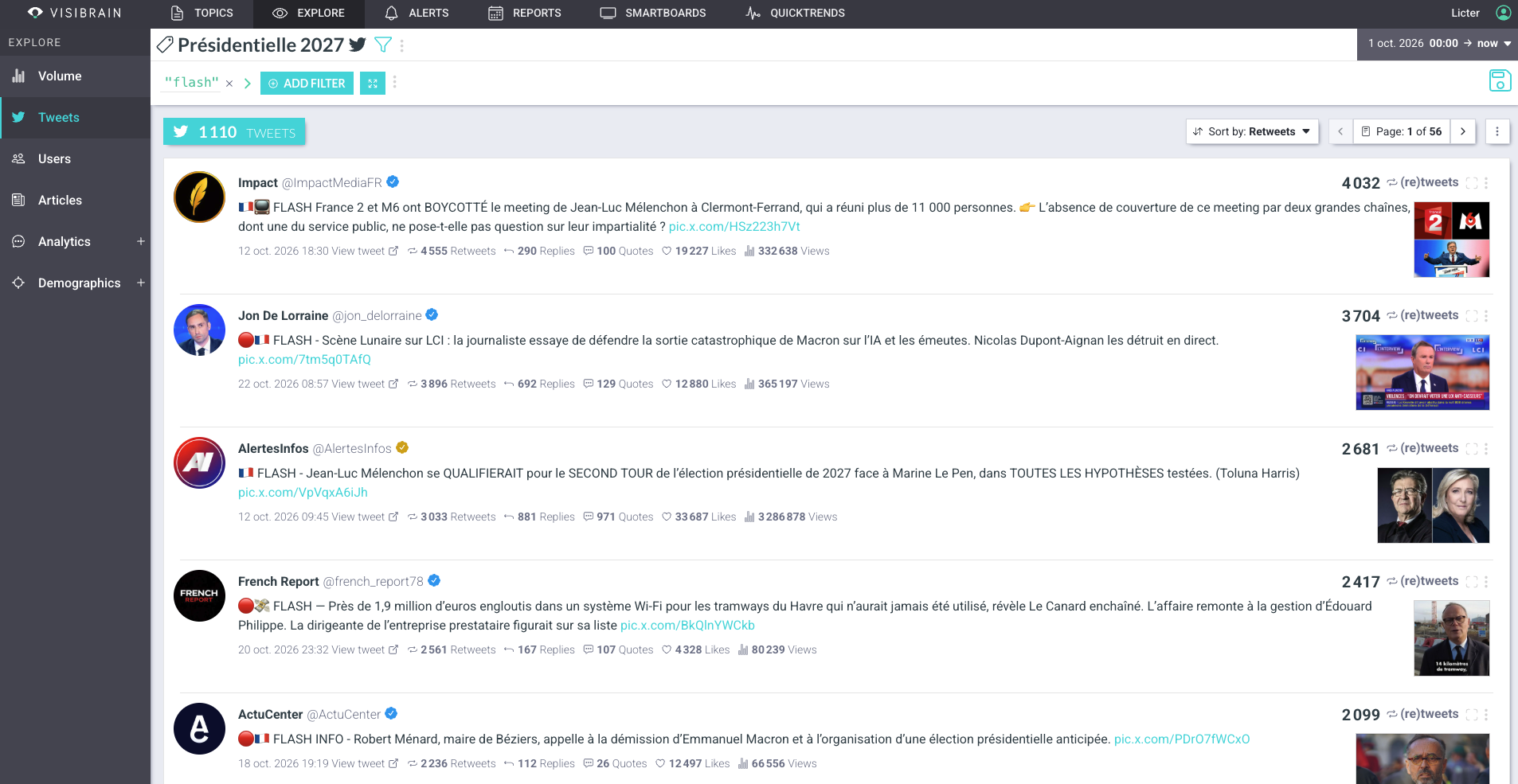Open the Mélenchon and Le Pen tweet image
This screenshot has width=1518, height=784.
pos(1433,505)
